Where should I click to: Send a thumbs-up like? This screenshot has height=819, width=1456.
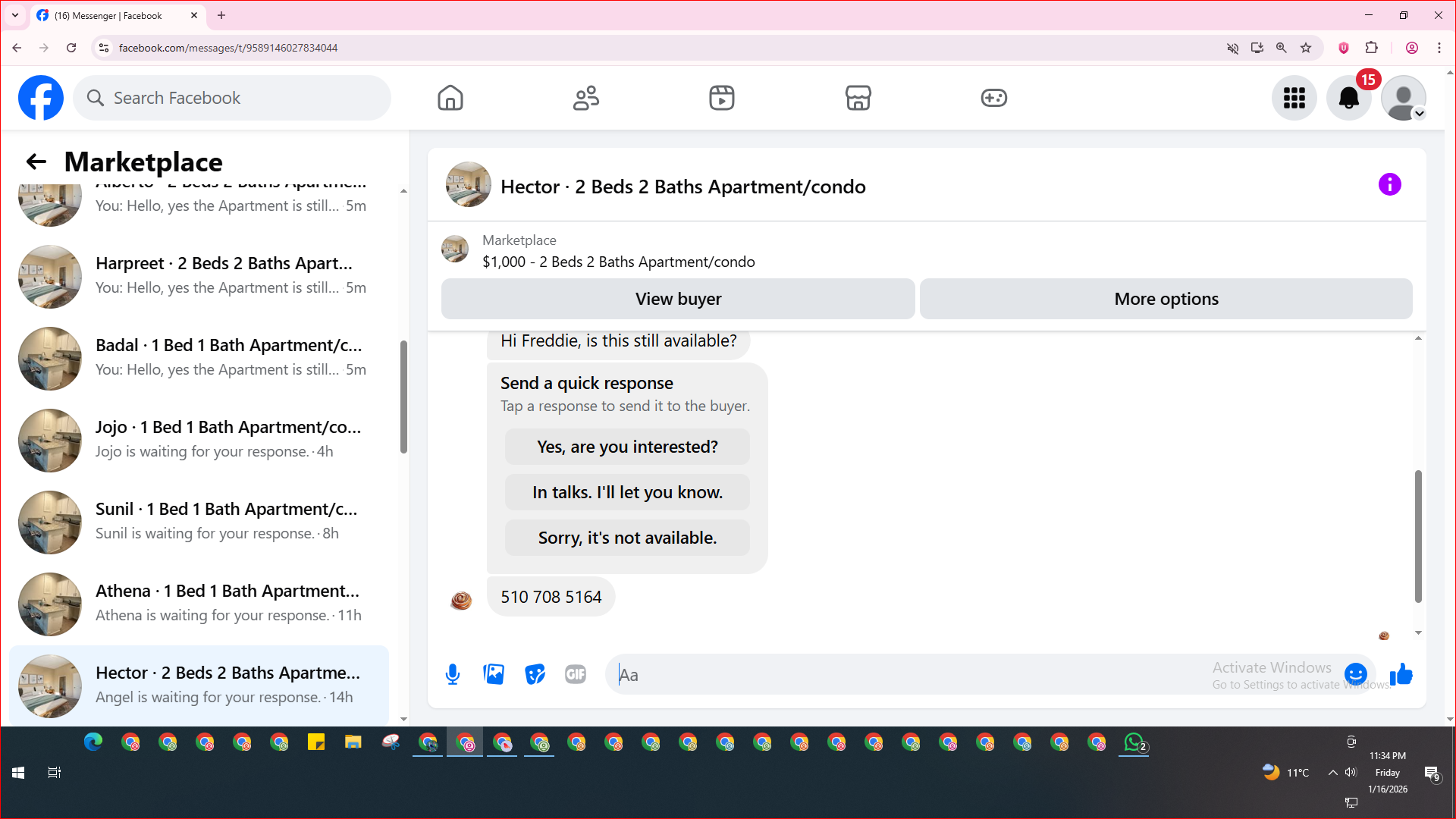pyautogui.click(x=1401, y=674)
